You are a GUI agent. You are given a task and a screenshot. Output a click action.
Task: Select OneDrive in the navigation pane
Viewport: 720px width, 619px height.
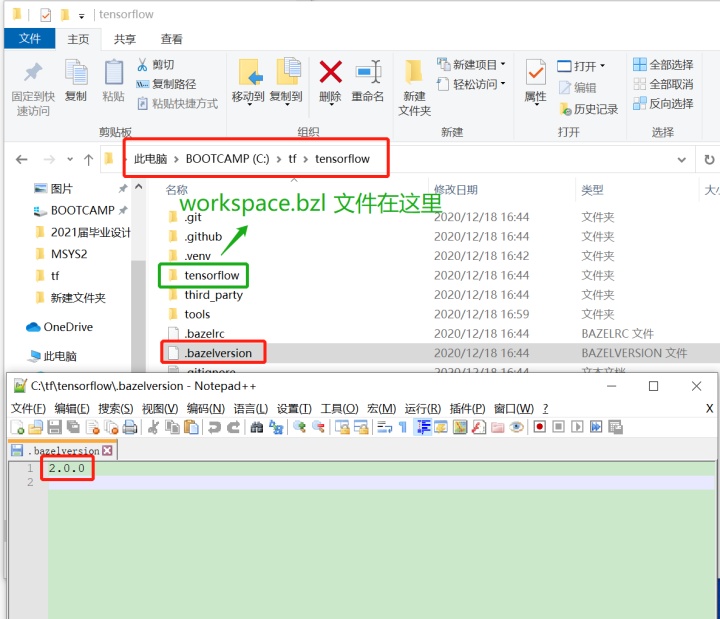click(59, 327)
